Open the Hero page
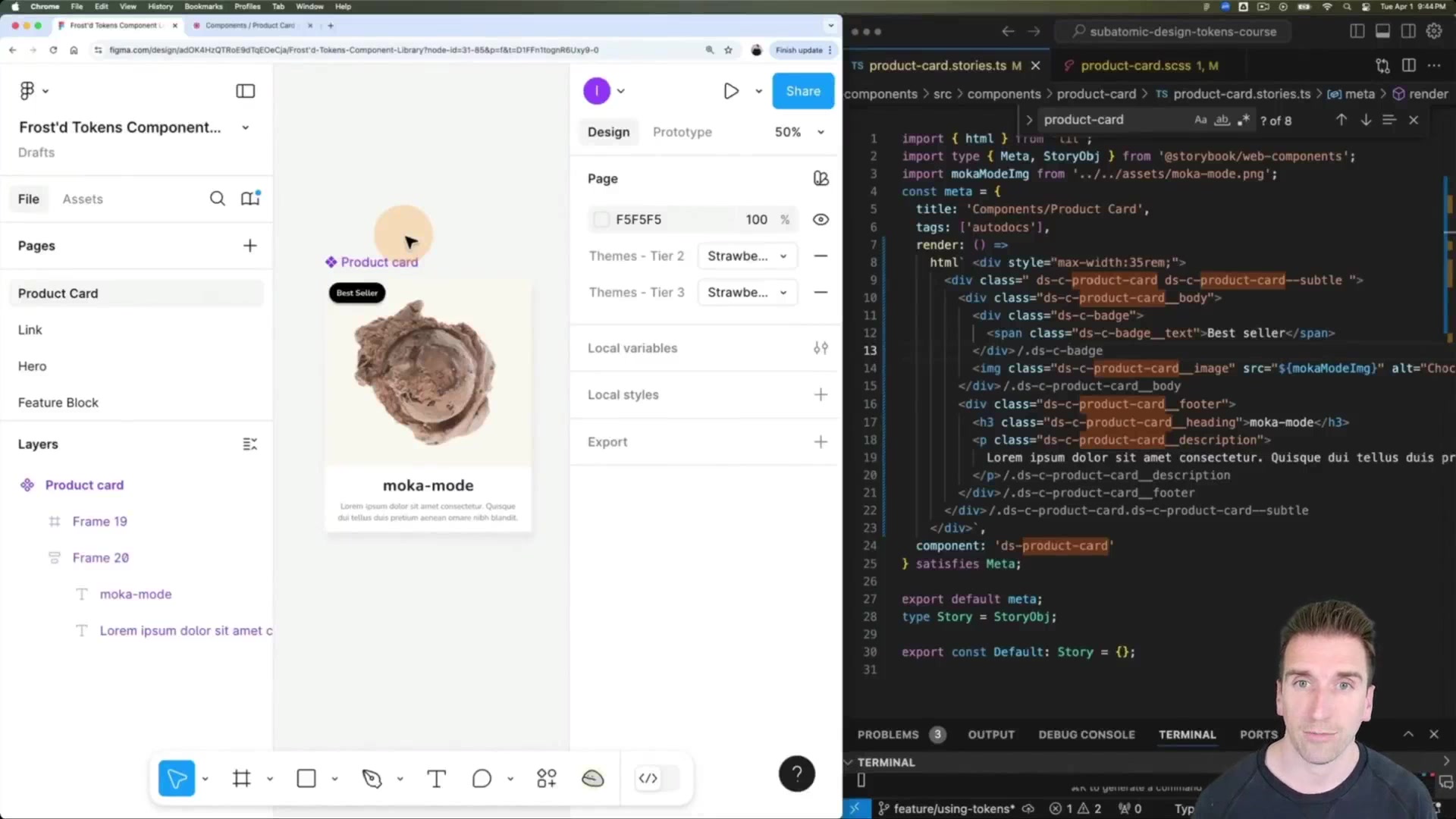Viewport: 1456px width, 819px height. (x=33, y=366)
